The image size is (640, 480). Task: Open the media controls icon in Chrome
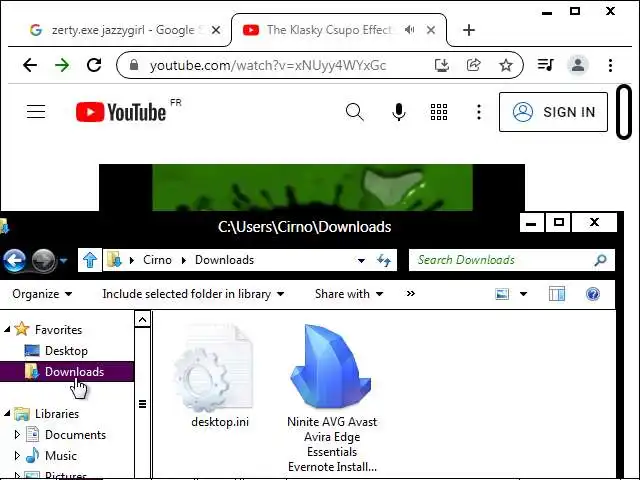(545, 65)
